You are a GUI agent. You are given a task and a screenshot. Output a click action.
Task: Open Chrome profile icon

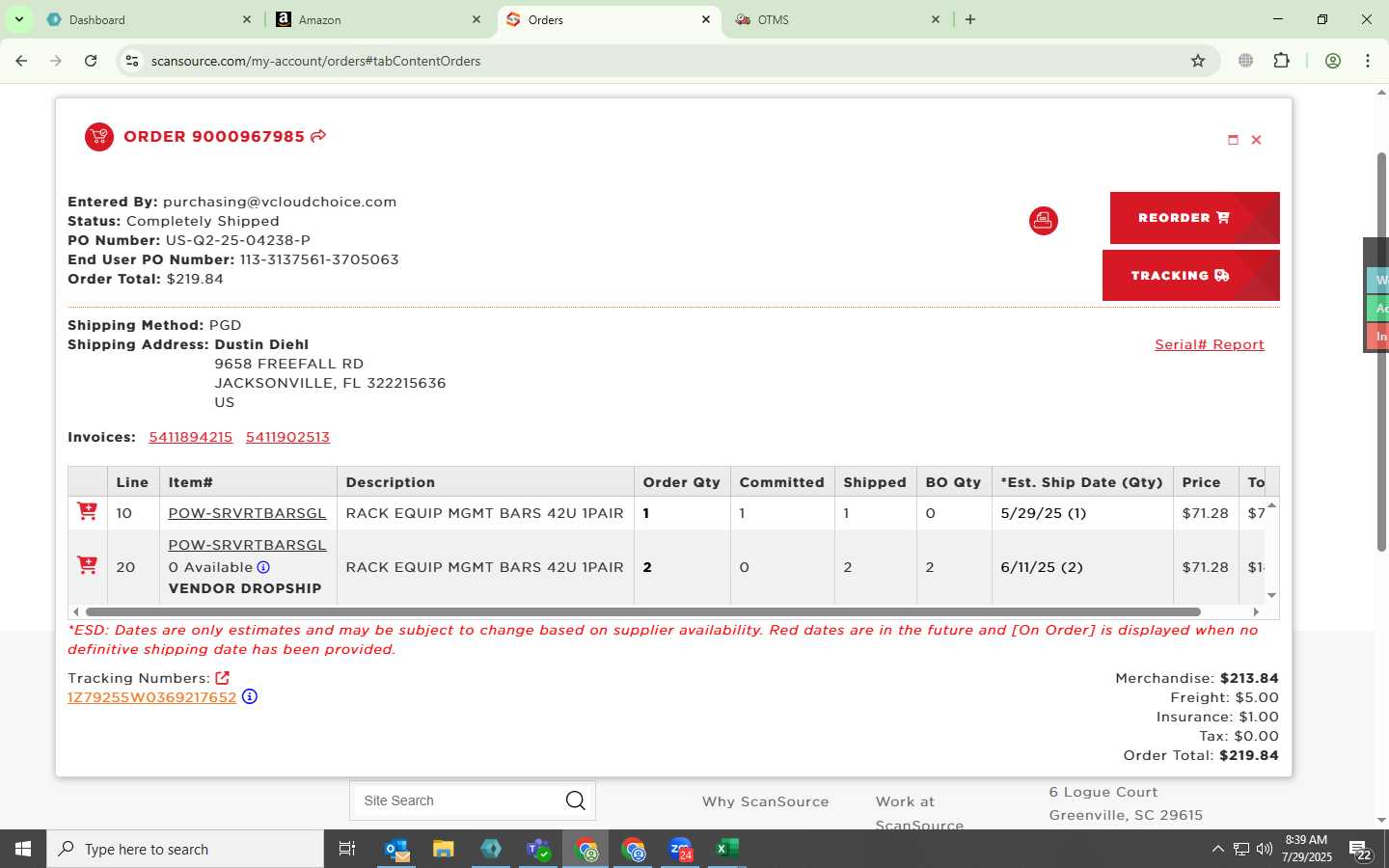point(1333,61)
